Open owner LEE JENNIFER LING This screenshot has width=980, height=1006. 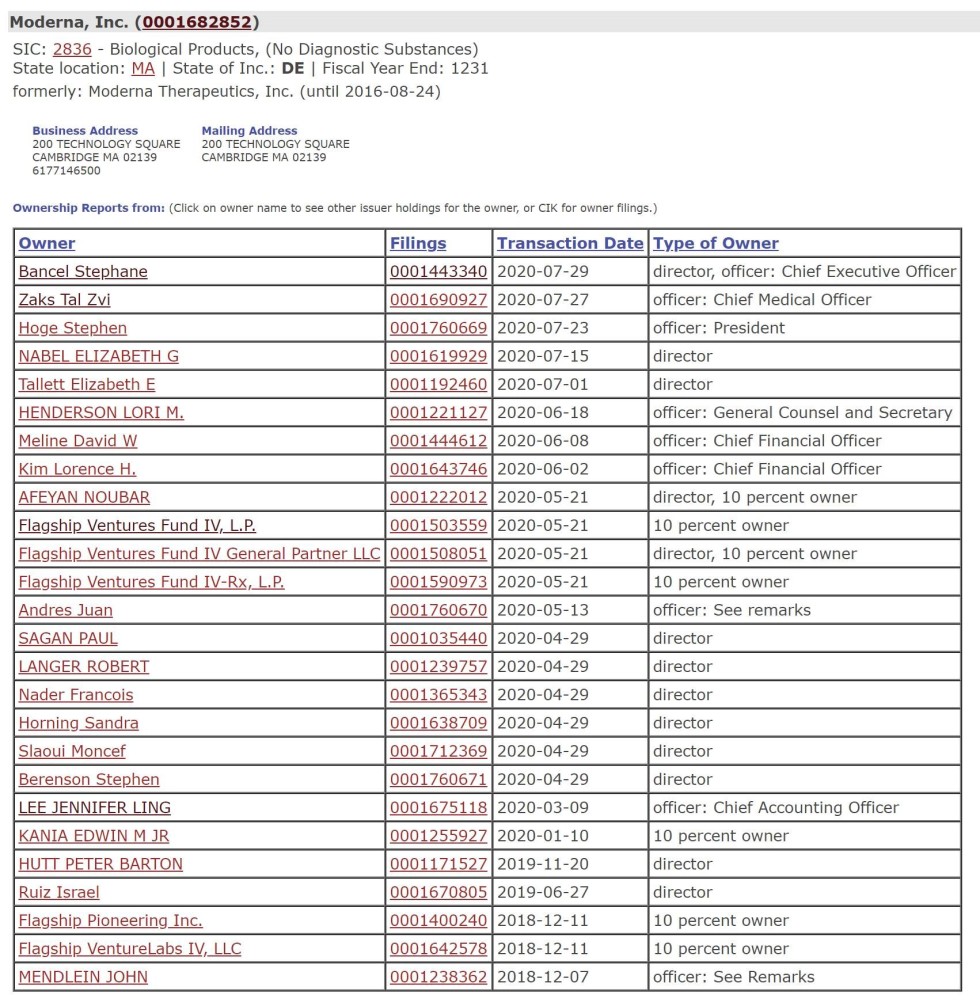click(94, 808)
